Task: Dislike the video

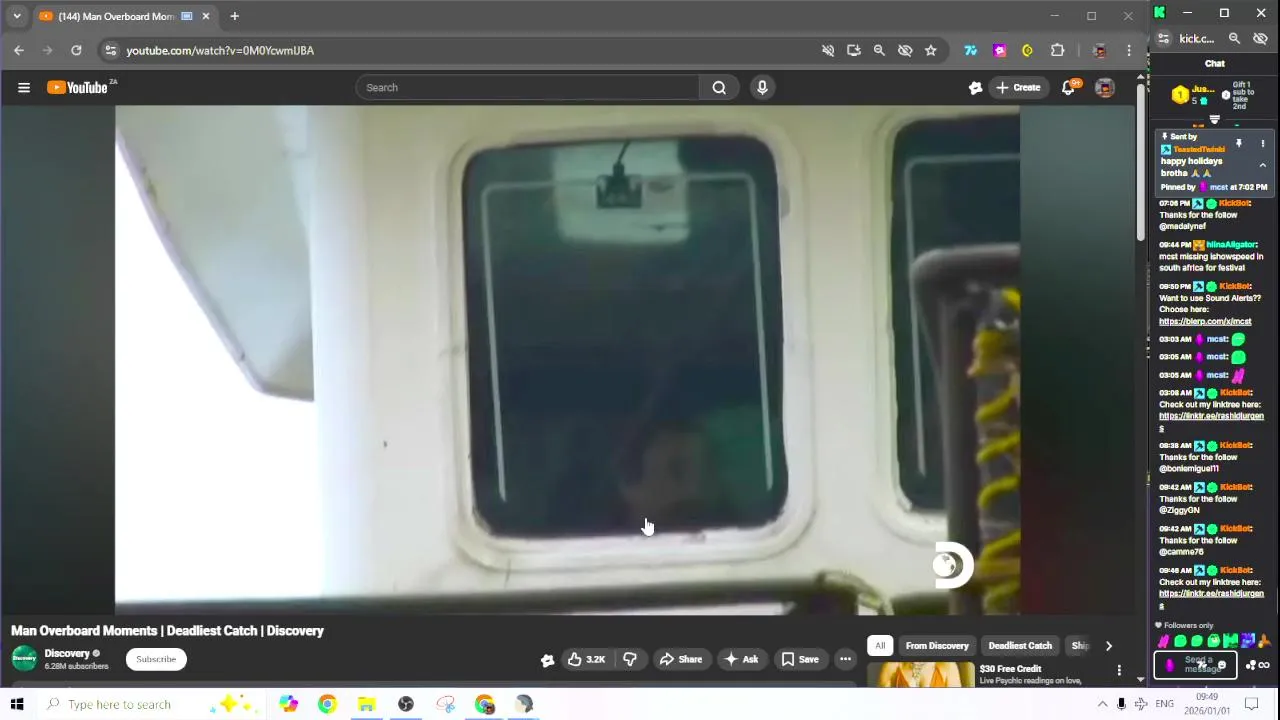Action: coord(630,659)
